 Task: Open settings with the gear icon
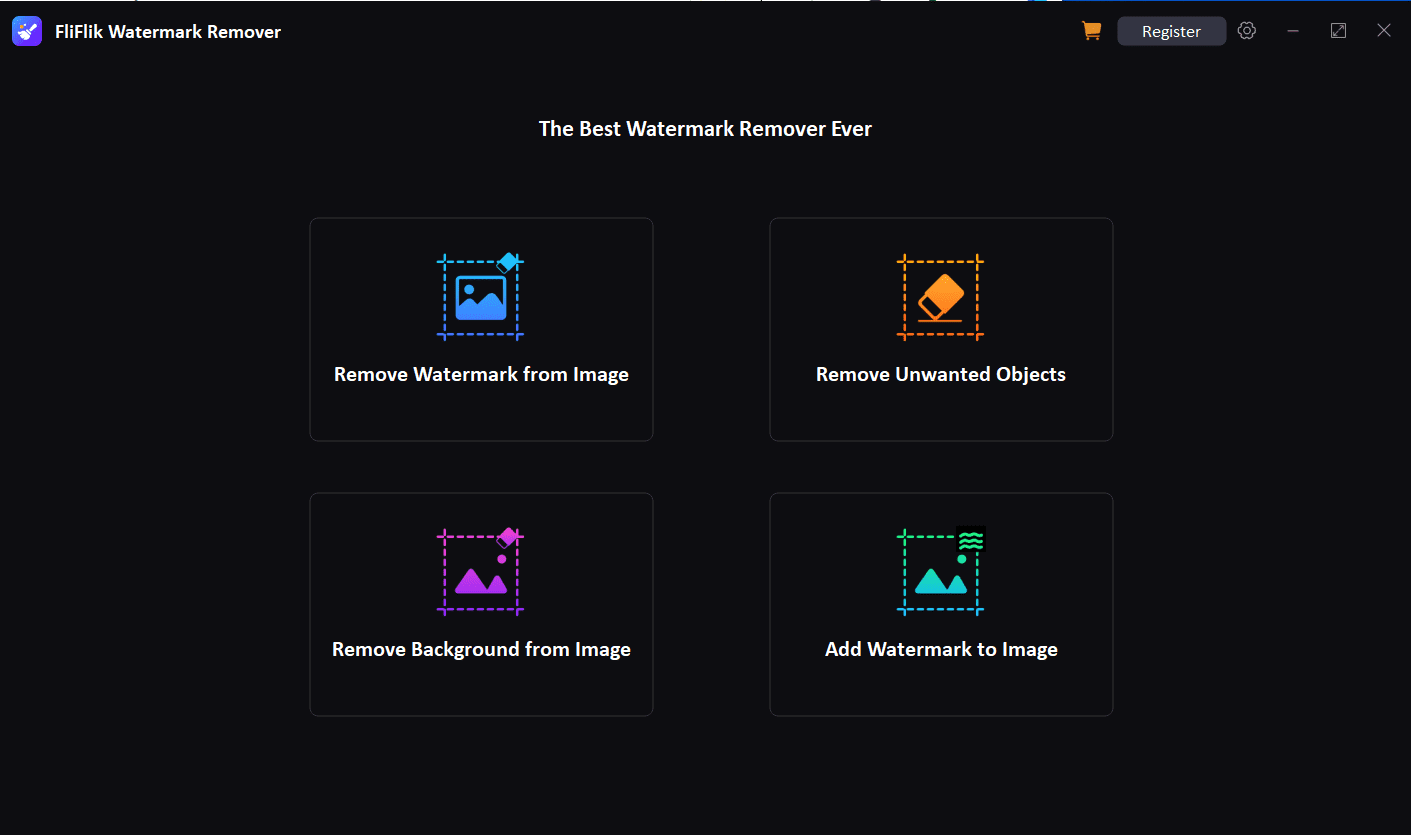click(1246, 31)
